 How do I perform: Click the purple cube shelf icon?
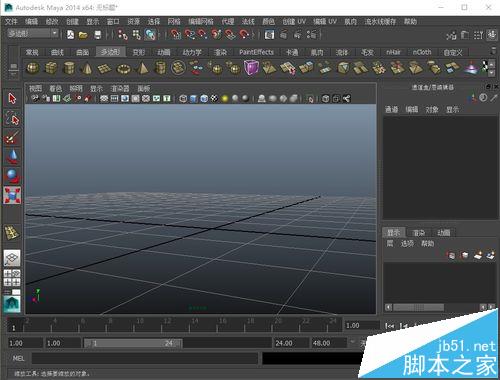point(251,68)
